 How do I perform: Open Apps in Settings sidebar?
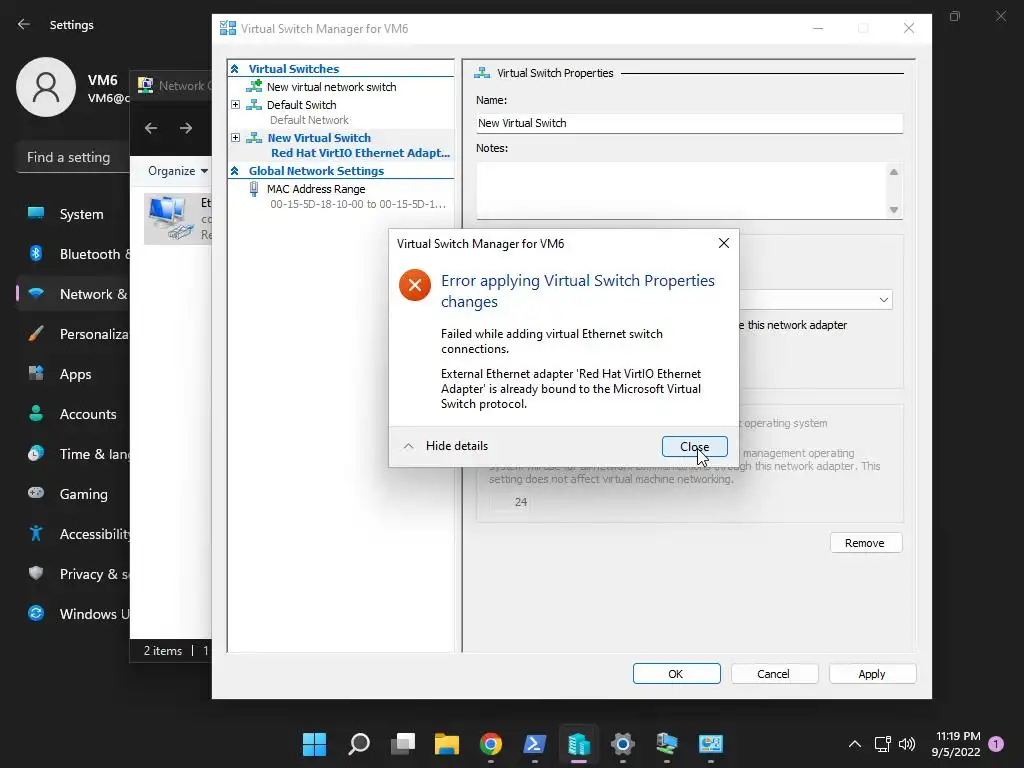[x=73, y=374]
